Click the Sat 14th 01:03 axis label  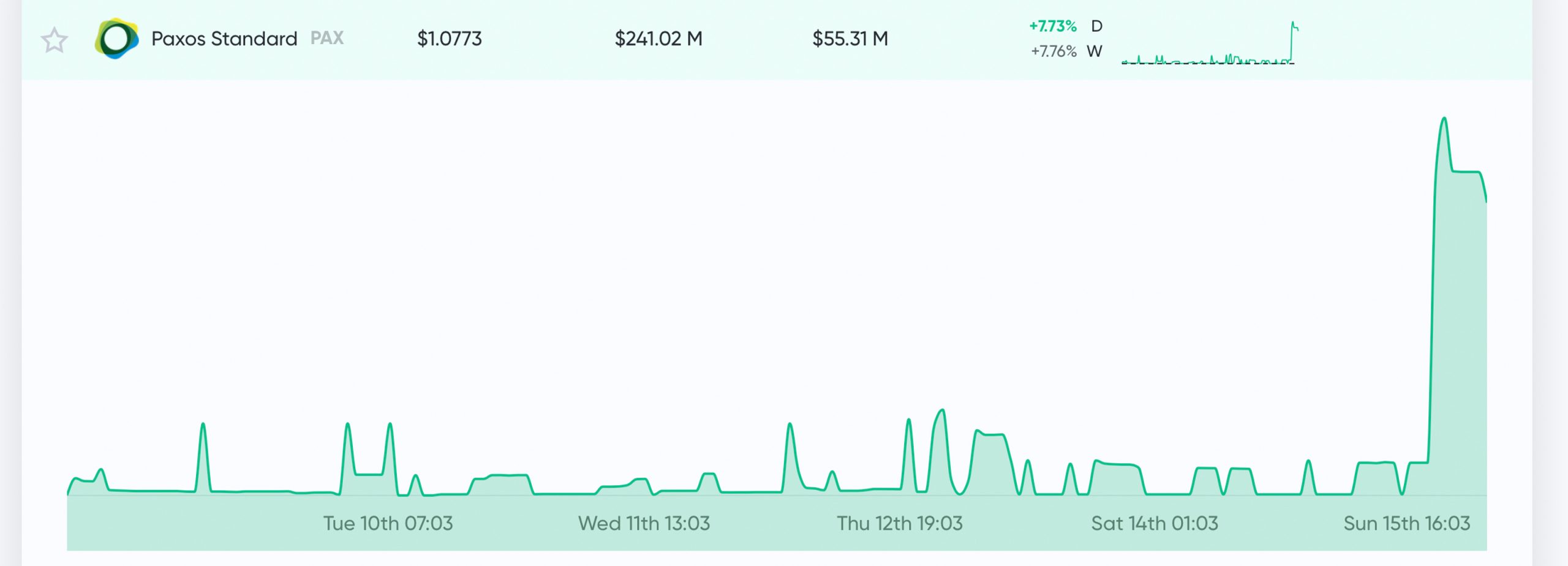tap(1155, 524)
